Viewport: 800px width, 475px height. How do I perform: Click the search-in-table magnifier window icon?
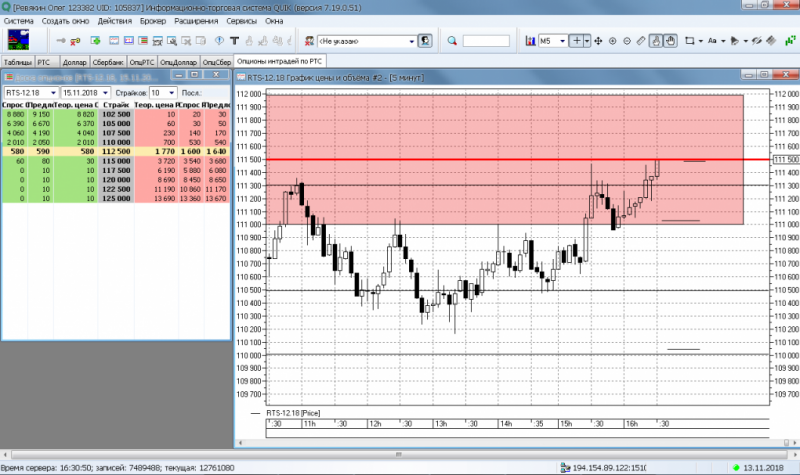coord(172,41)
